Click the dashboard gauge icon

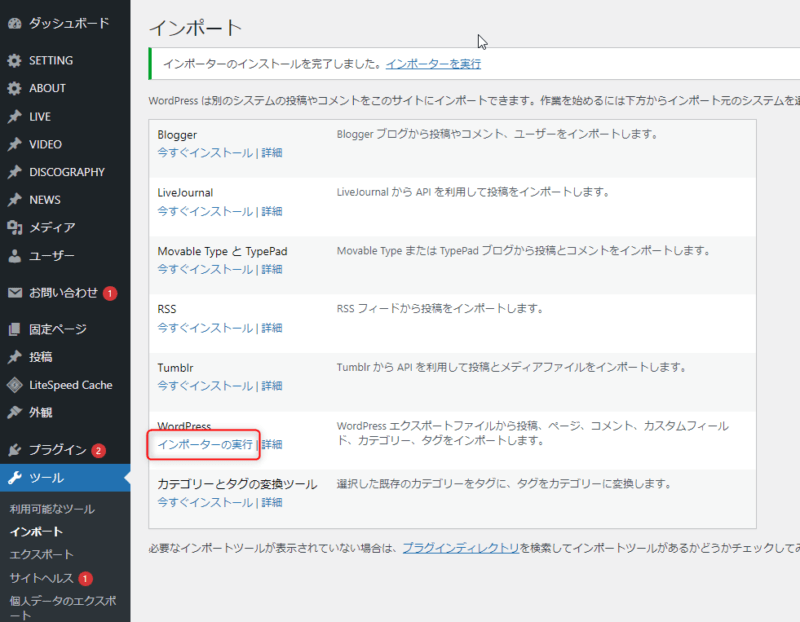pos(14,23)
